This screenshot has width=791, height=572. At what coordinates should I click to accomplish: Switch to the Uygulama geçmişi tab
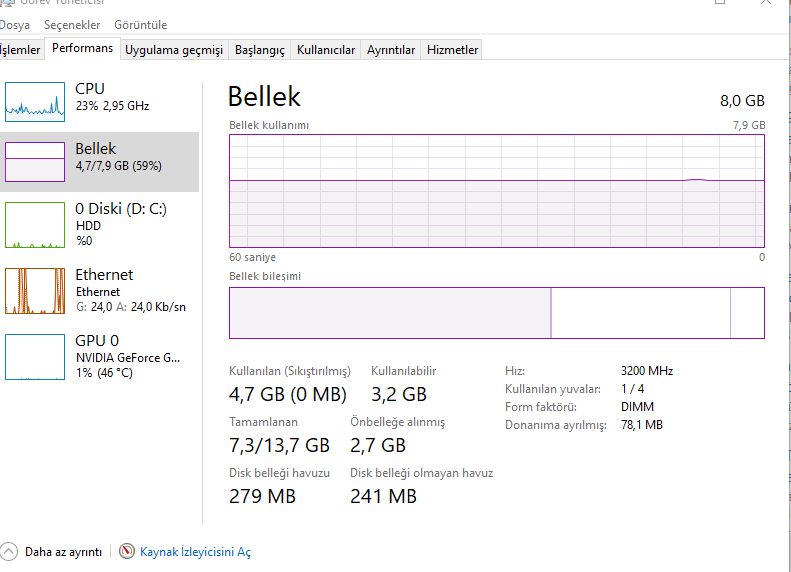[x=173, y=50]
